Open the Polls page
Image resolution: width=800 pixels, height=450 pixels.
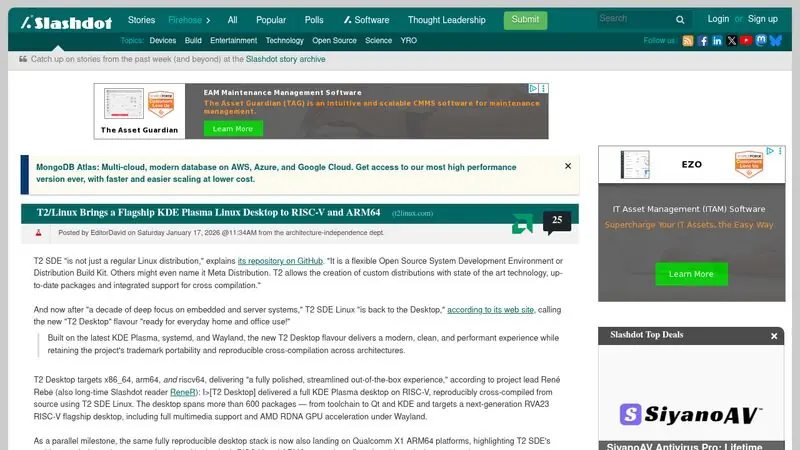[314, 20]
